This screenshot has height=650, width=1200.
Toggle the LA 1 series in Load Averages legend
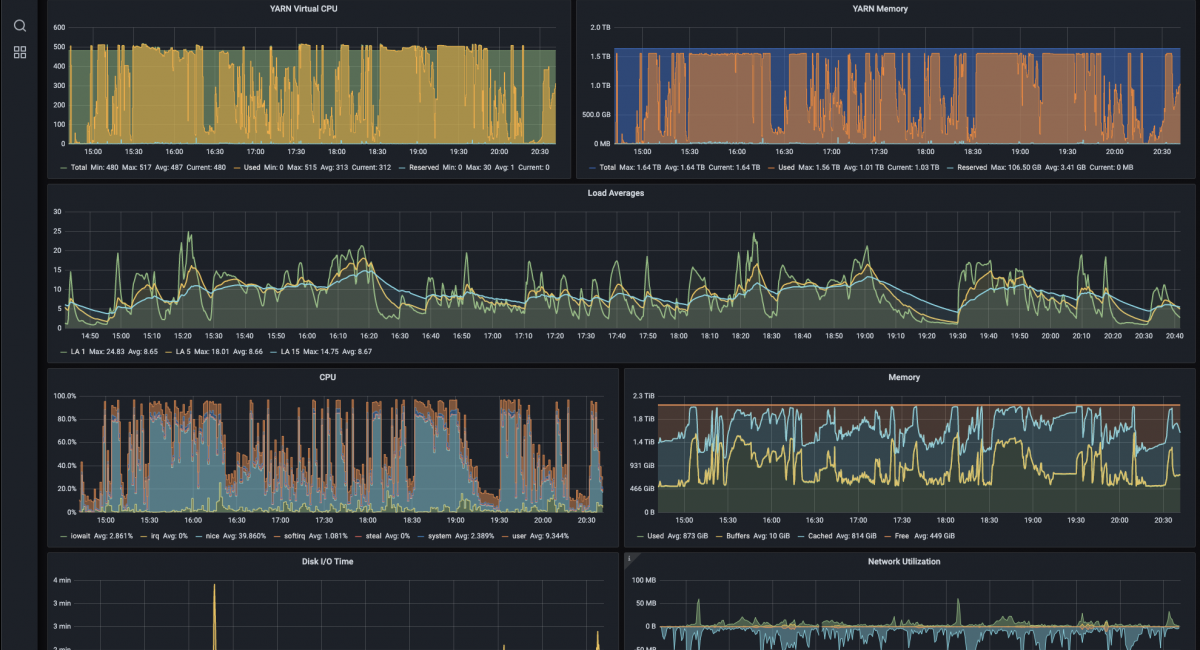pos(77,352)
